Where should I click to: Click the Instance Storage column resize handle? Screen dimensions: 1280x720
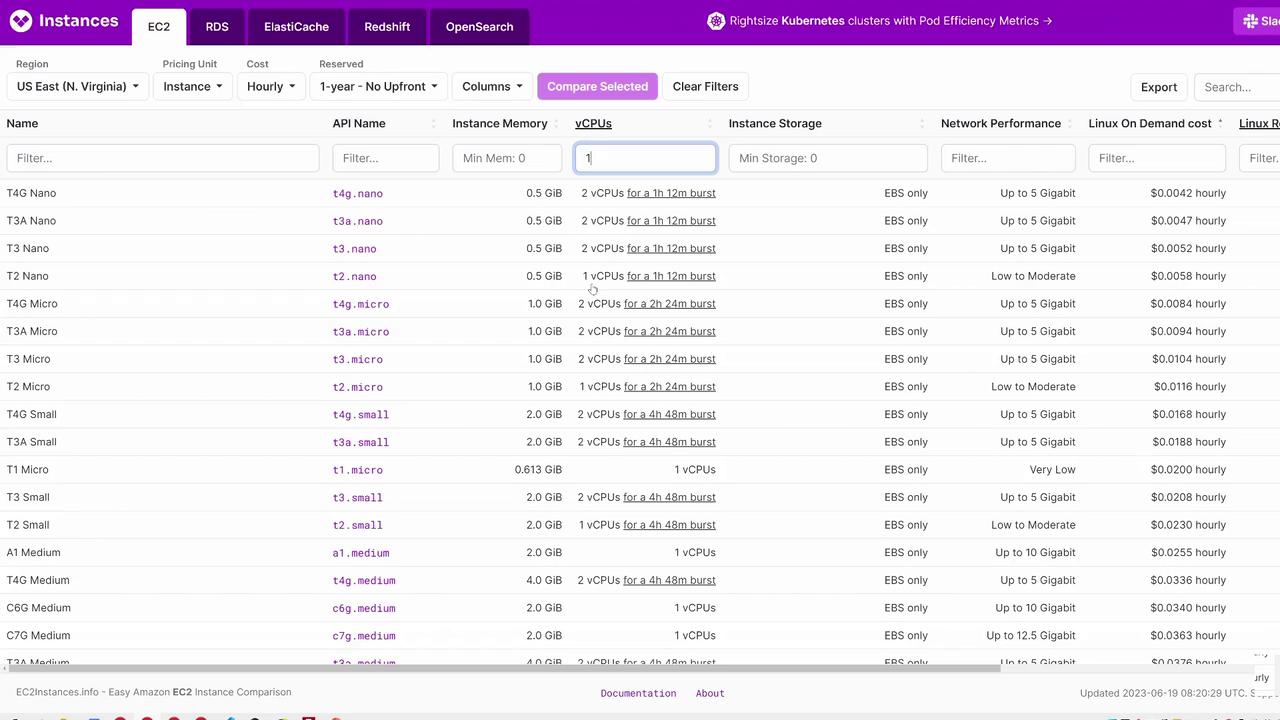pyautogui.click(x=922, y=124)
